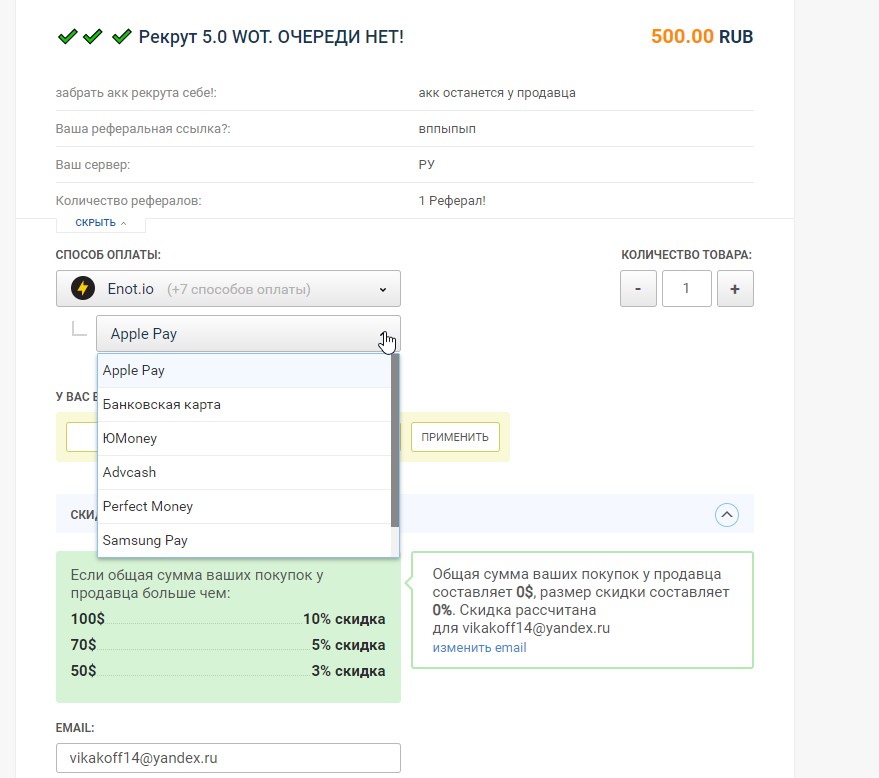Viewport: 879px width, 778px height.
Task: Click the quantity number field
Action: point(686,289)
